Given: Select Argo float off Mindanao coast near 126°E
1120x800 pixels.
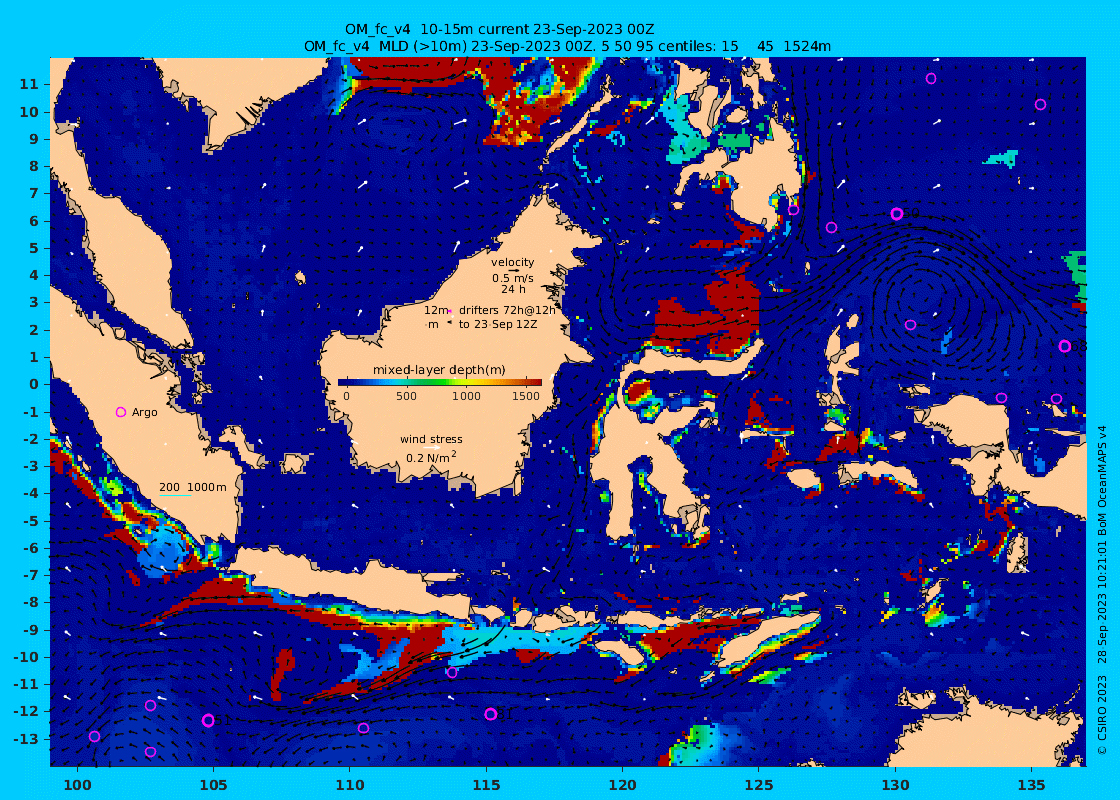Looking at the screenshot, I should click(793, 209).
